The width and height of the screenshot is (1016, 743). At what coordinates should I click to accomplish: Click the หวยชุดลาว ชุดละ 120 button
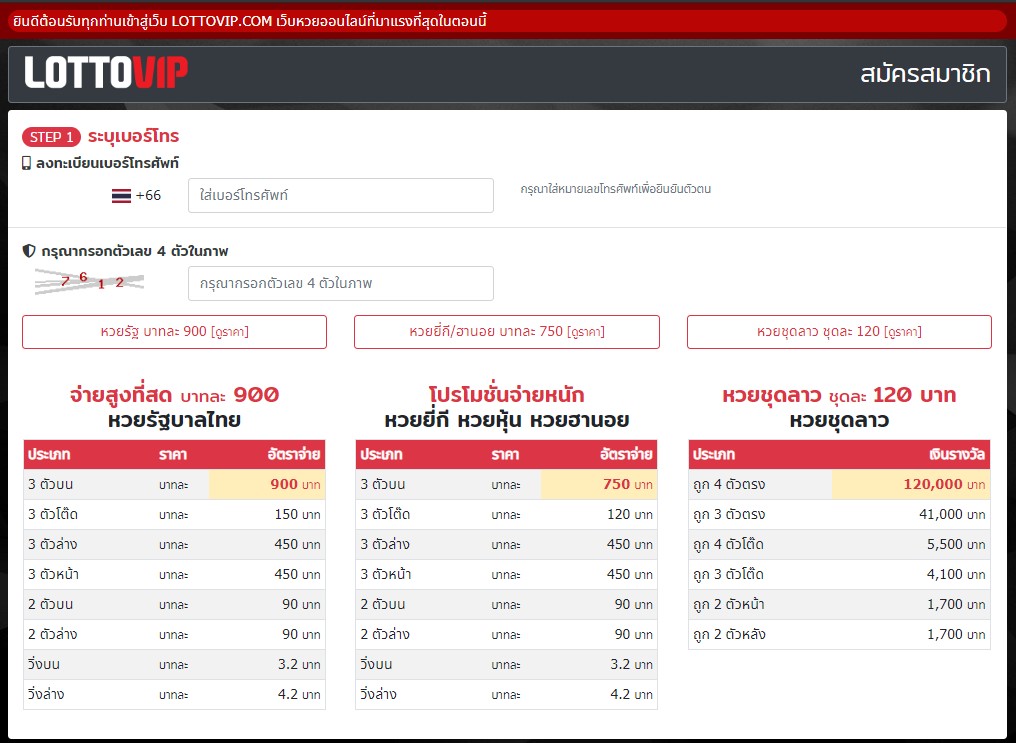[x=840, y=332]
